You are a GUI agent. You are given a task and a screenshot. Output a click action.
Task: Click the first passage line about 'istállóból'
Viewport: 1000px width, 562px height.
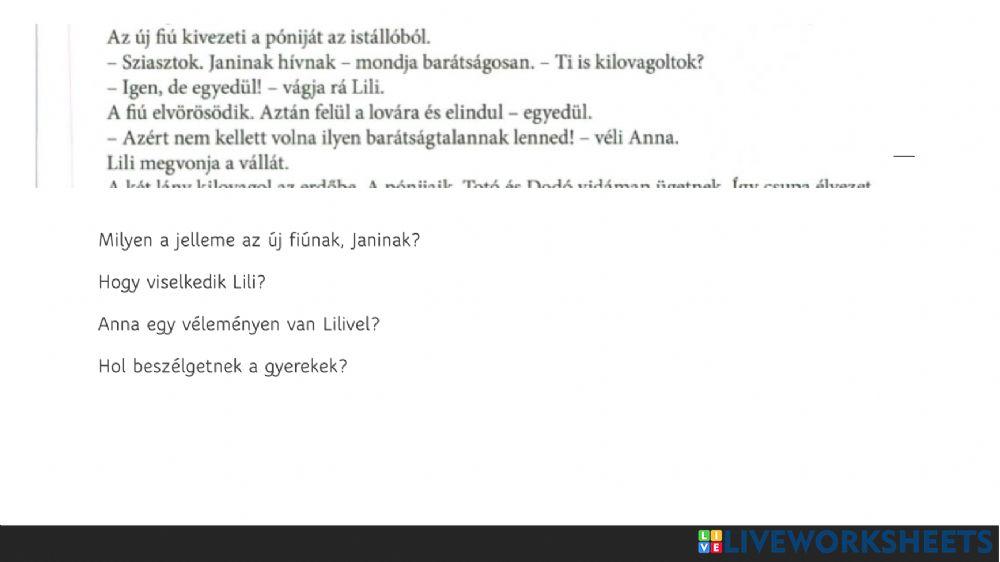click(268, 38)
